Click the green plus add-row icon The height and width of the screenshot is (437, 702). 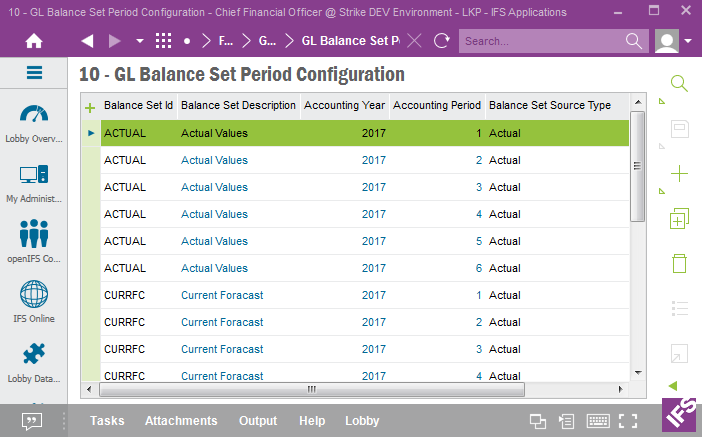(x=90, y=106)
